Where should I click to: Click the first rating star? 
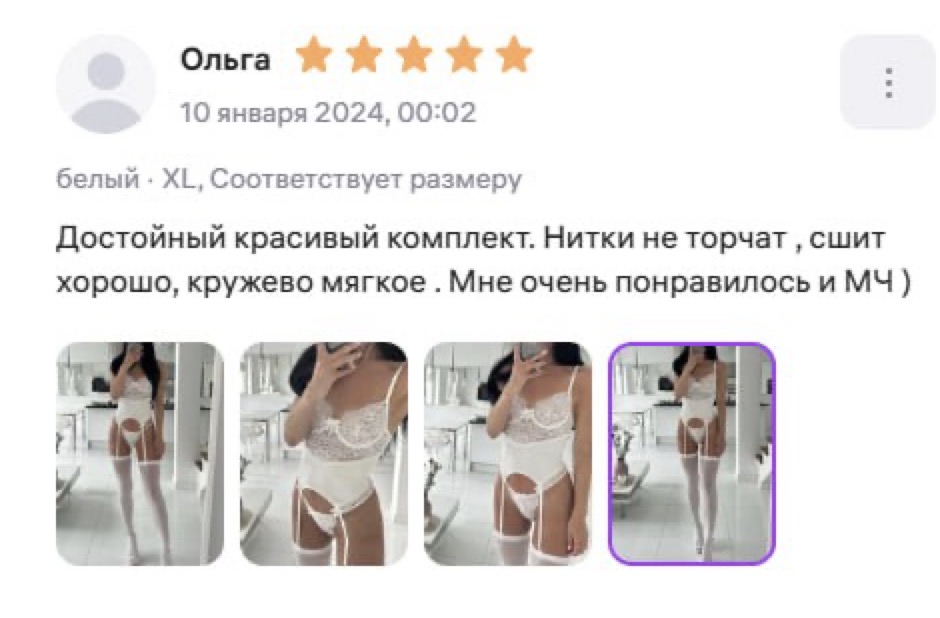point(314,55)
